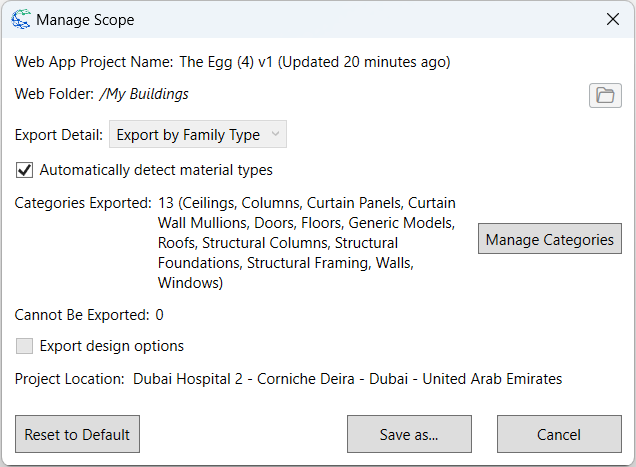
Task: Select the /My Buildings folder path
Action: tap(144, 94)
